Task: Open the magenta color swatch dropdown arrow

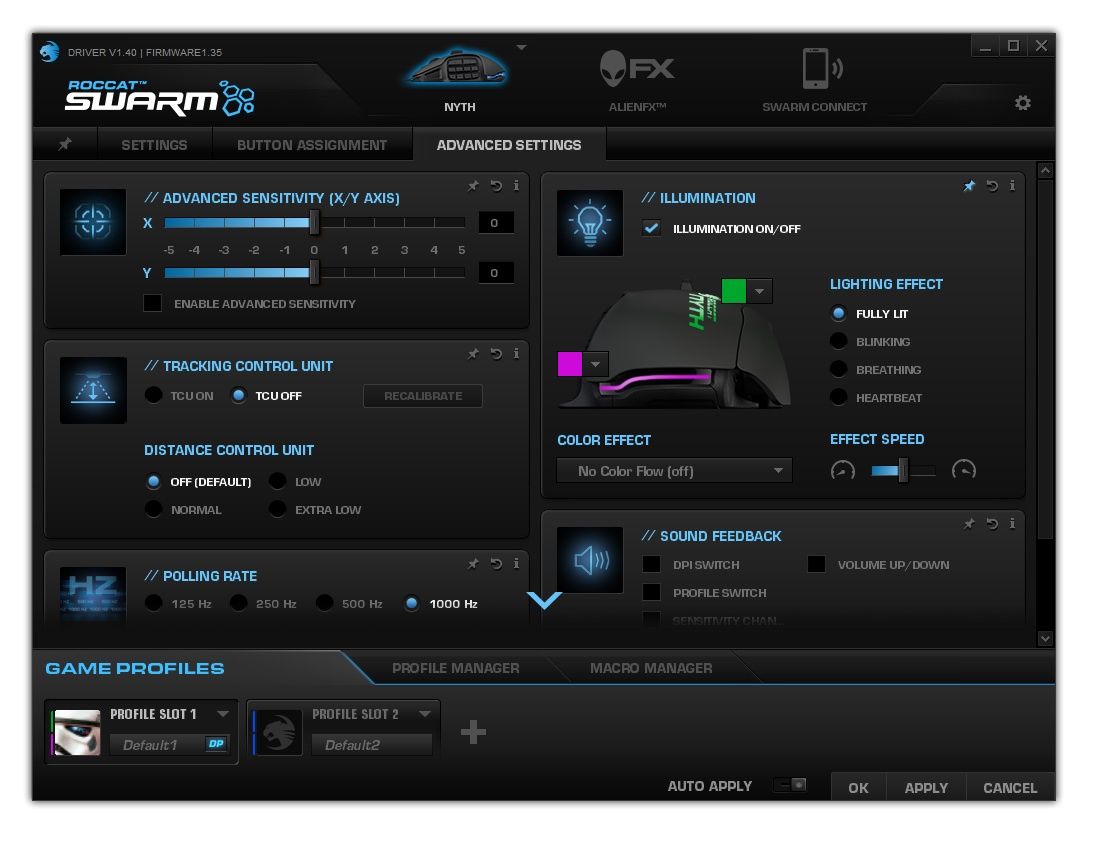Action: 595,364
